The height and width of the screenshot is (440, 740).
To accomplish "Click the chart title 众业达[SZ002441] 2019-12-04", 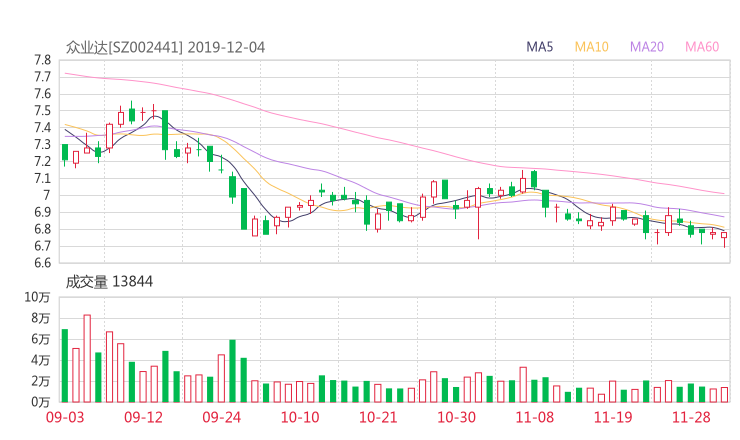I will (x=165, y=48).
